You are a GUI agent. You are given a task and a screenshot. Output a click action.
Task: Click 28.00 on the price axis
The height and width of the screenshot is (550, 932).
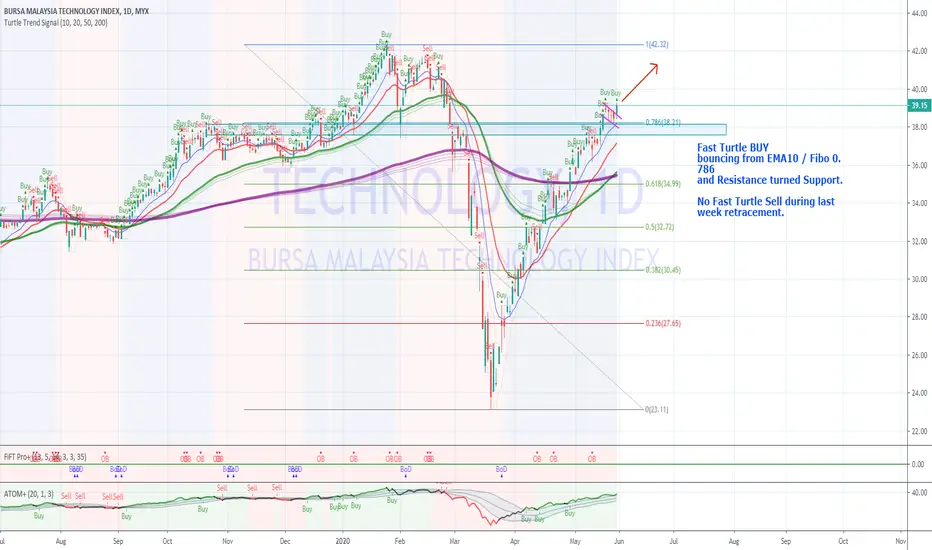(919, 318)
